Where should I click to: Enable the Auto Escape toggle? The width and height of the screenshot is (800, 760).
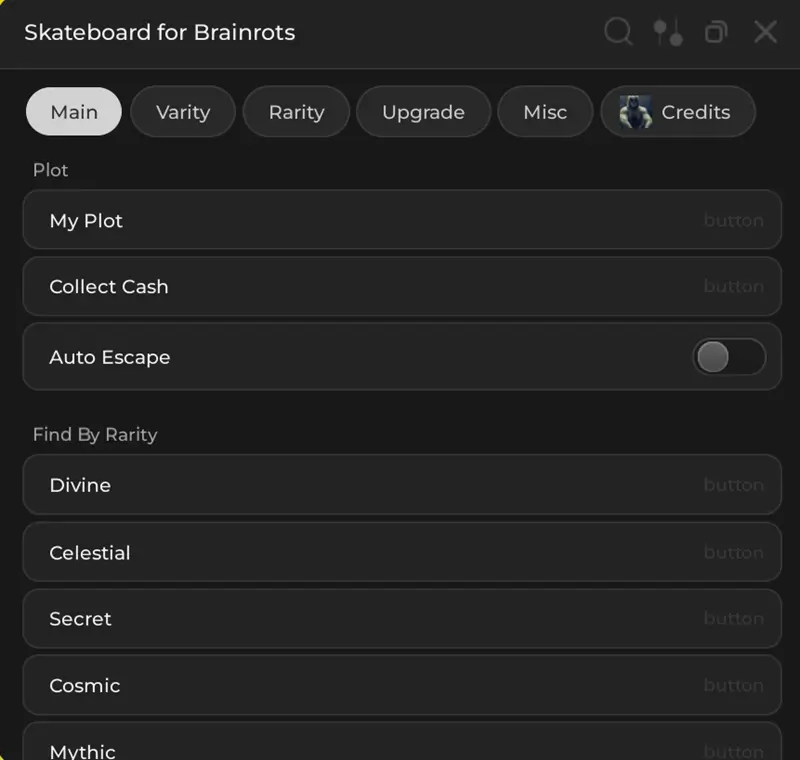pyautogui.click(x=730, y=357)
